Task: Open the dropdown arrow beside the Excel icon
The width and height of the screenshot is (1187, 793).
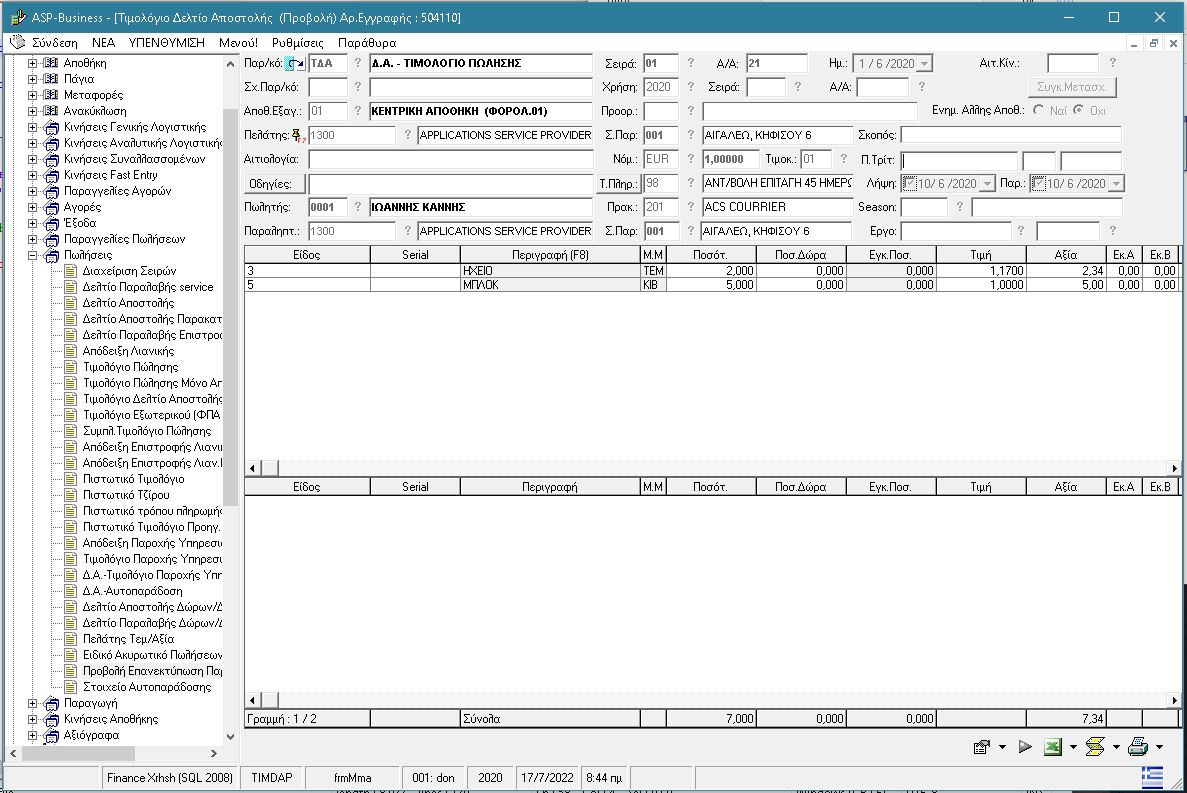Action: coord(1073,748)
